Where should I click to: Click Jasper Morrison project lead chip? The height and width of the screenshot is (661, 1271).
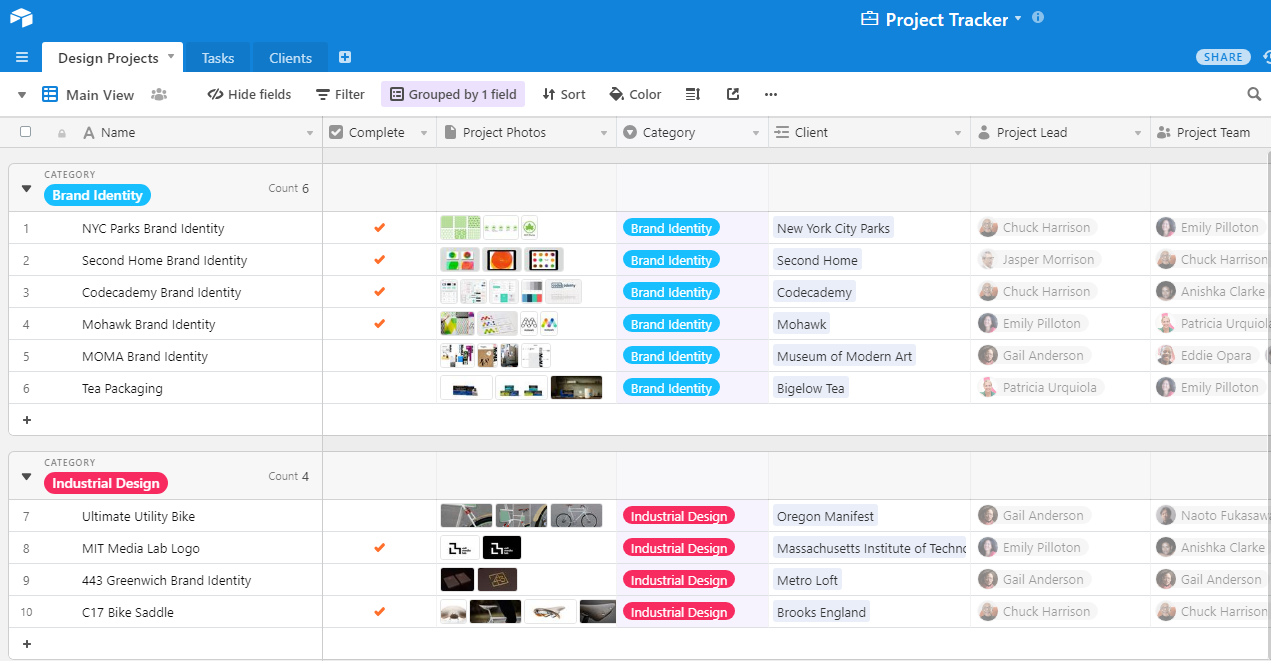1039,260
